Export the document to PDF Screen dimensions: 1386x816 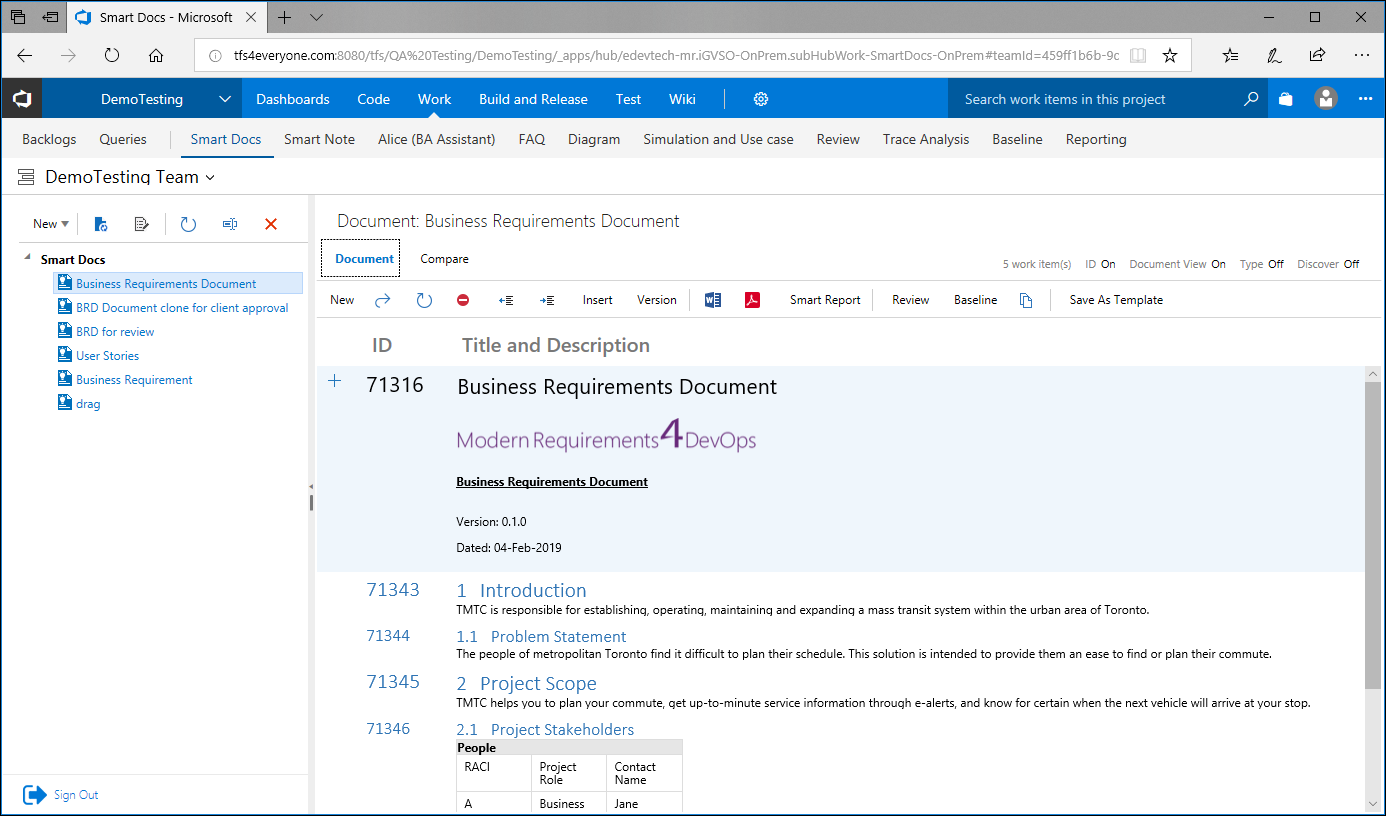click(x=752, y=300)
